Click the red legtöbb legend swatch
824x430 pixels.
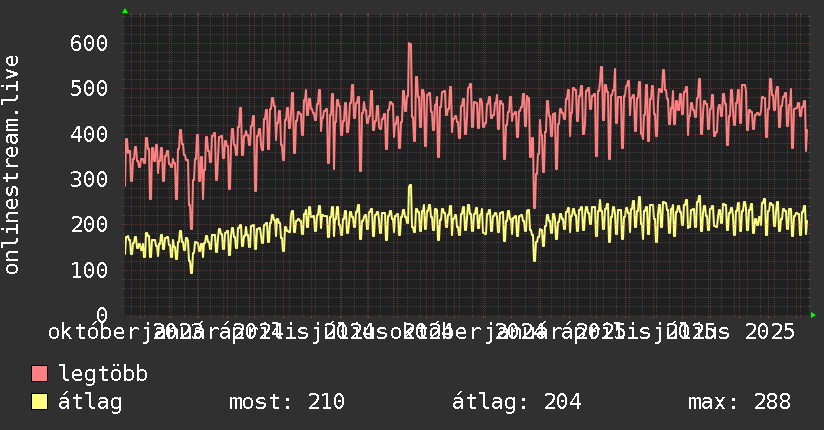tap(39, 373)
